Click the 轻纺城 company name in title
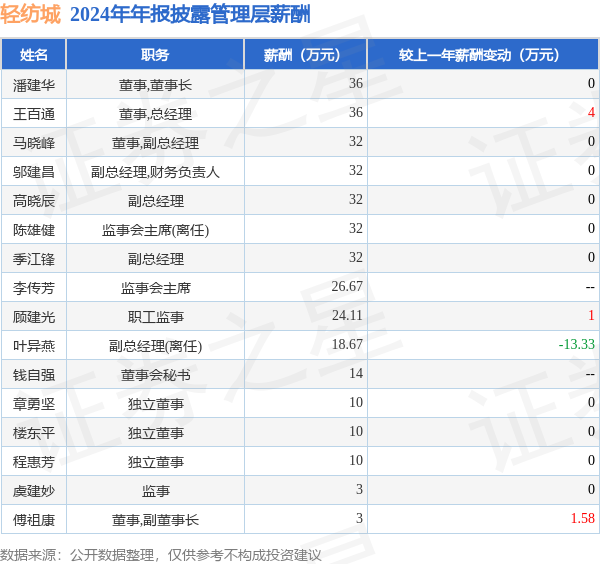 click(31, 15)
